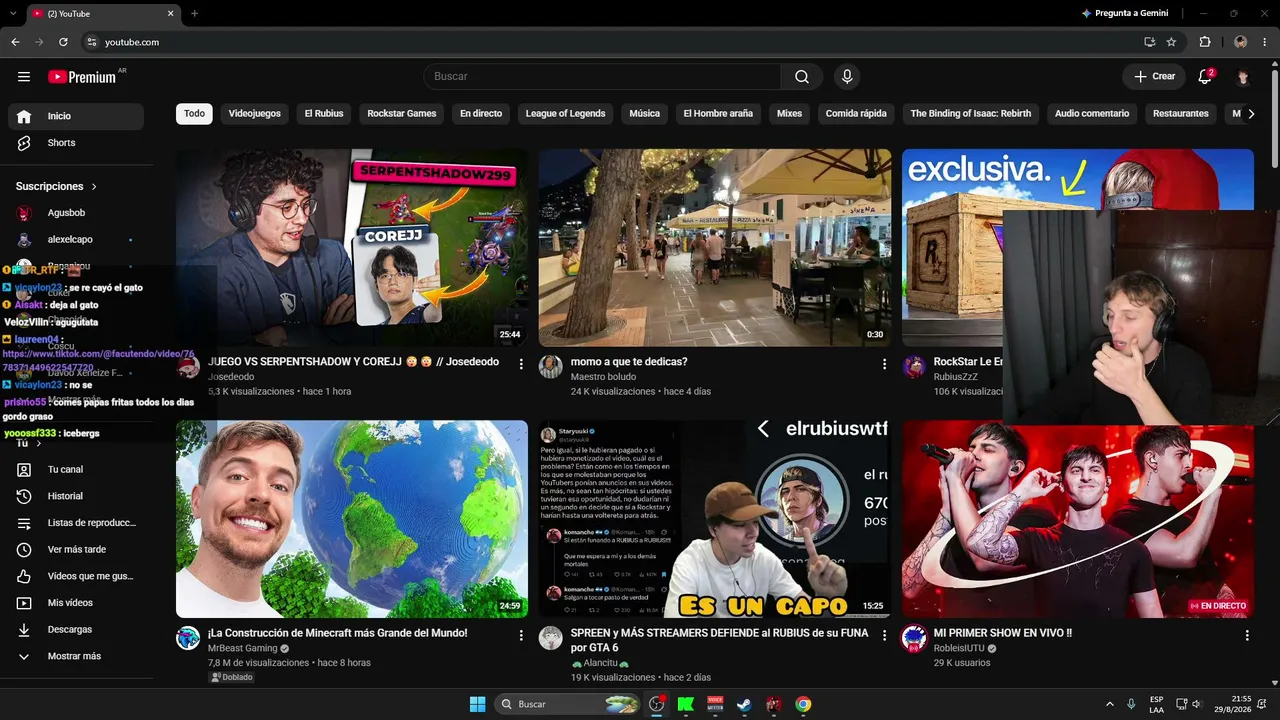Open the Josedeodo channel avatar
This screenshot has width=1280, height=720.
point(188,367)
